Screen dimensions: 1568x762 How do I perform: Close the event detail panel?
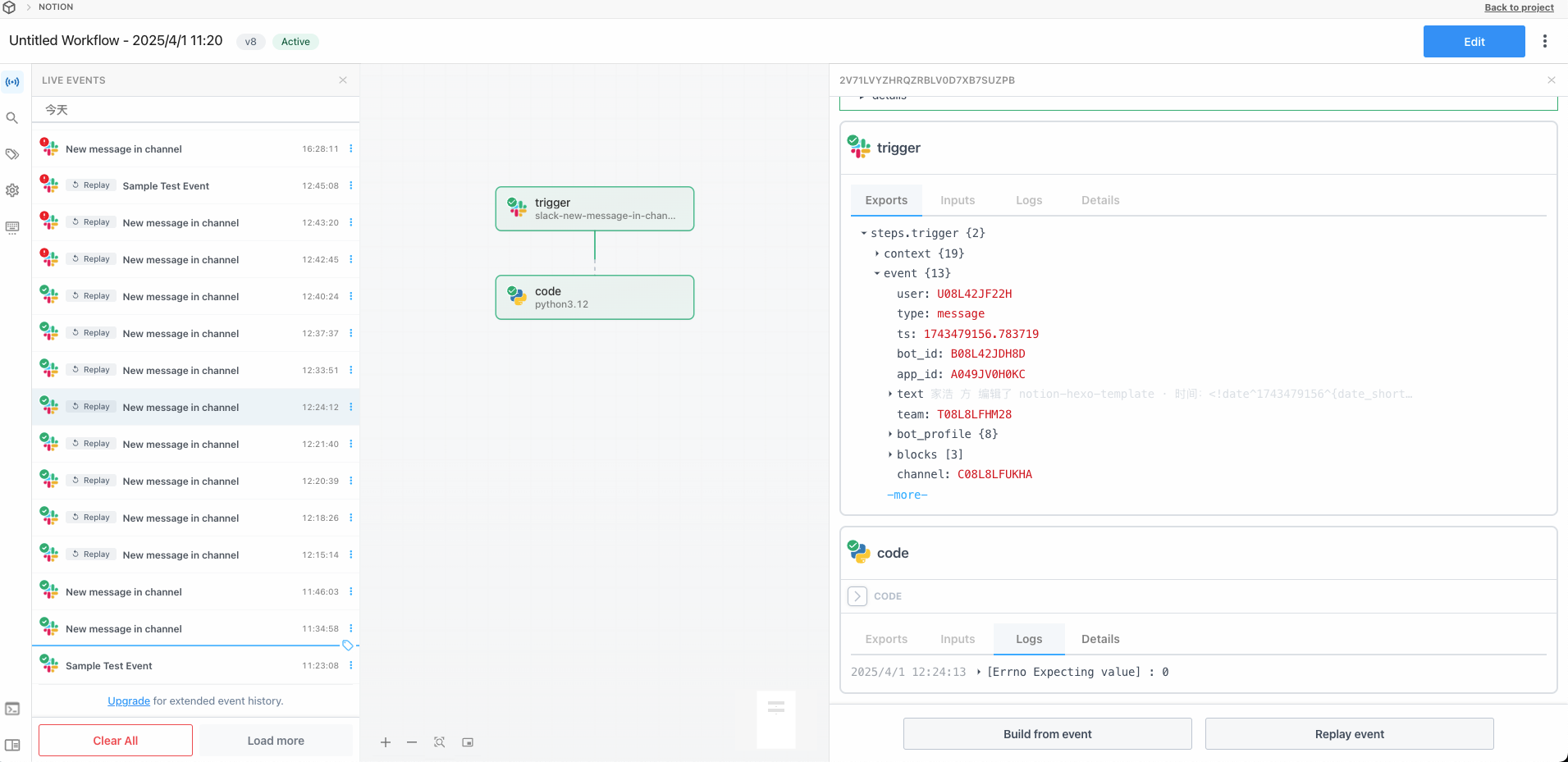click(1552, 80)
